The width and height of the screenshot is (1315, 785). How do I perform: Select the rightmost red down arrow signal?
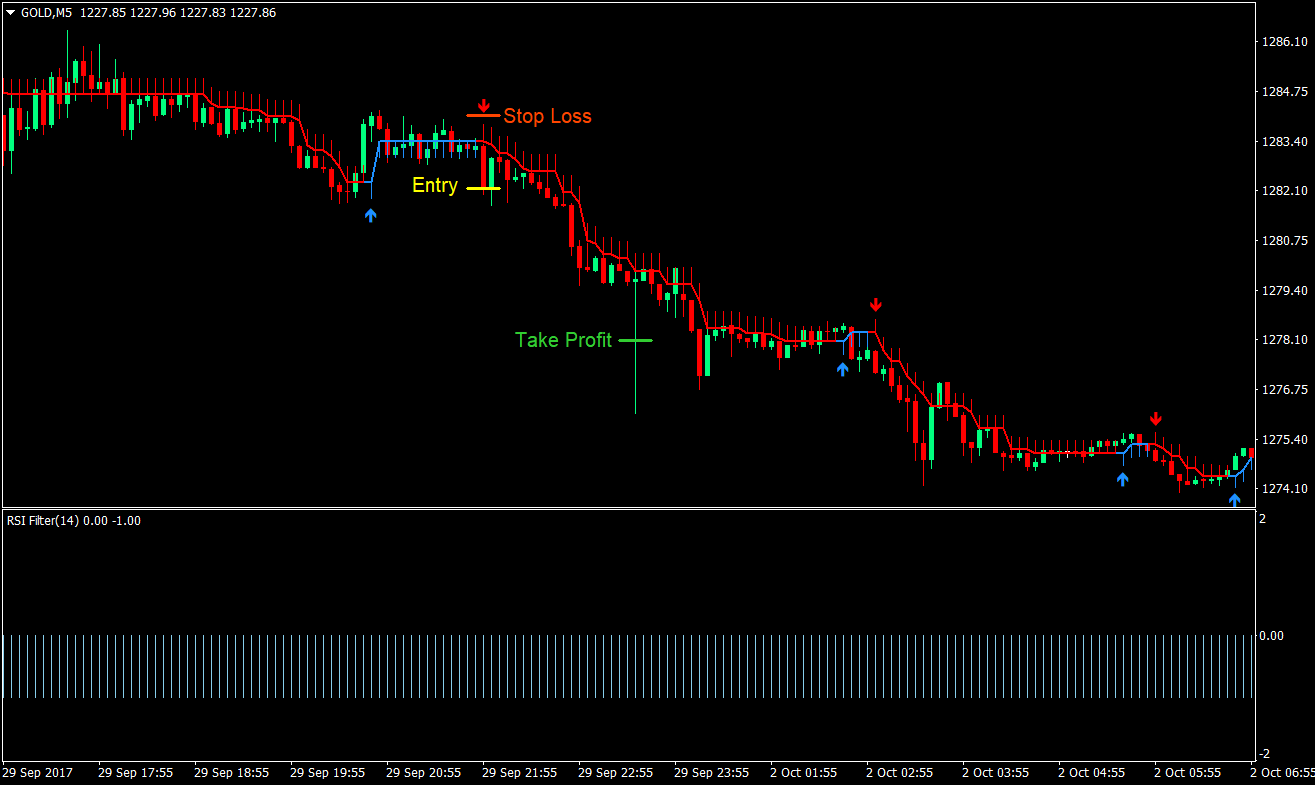pyautogui.click(x=1157, y=418)
